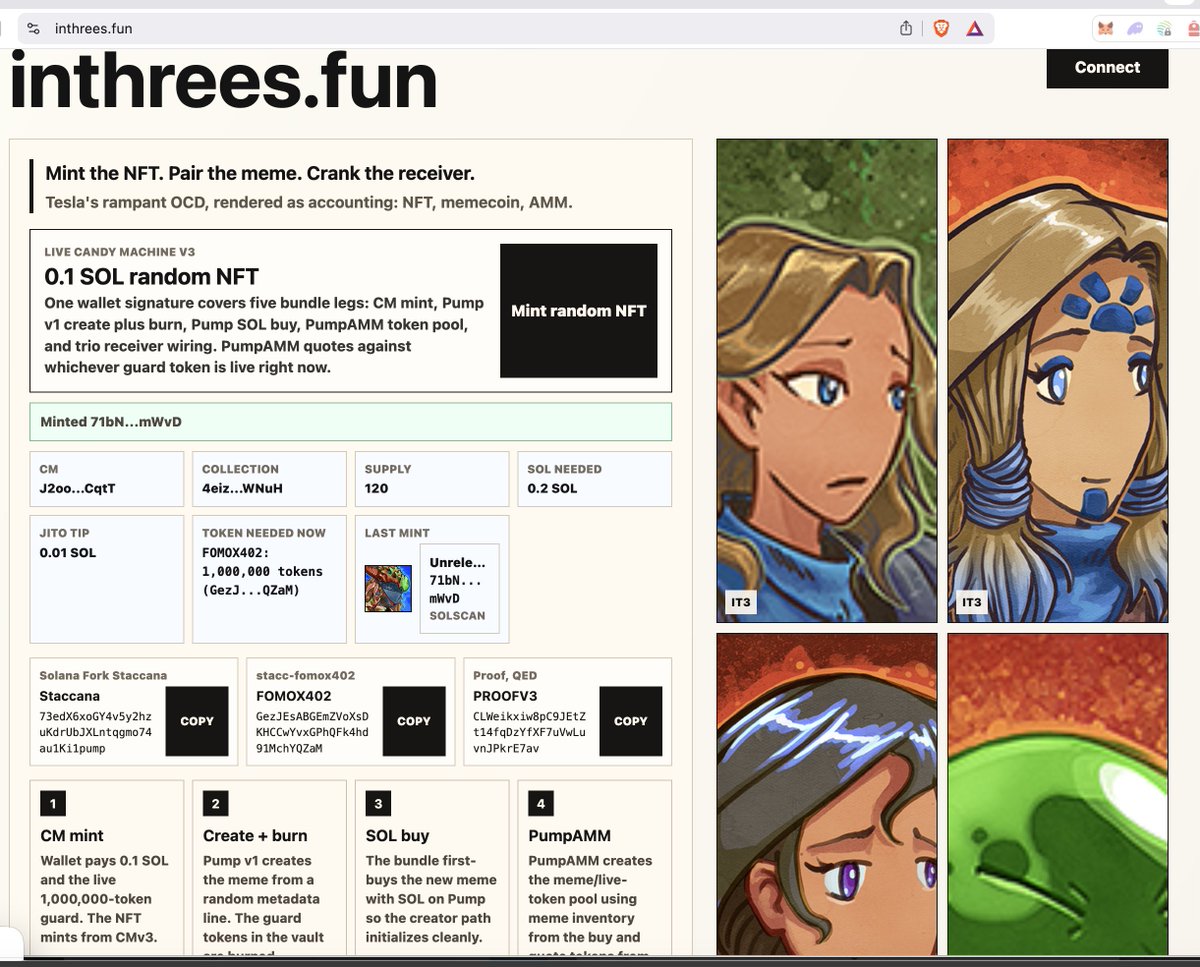Open the SOLSCAN link under last mint
This screenshot has height=967, width=1200.
tap(457, 616)
